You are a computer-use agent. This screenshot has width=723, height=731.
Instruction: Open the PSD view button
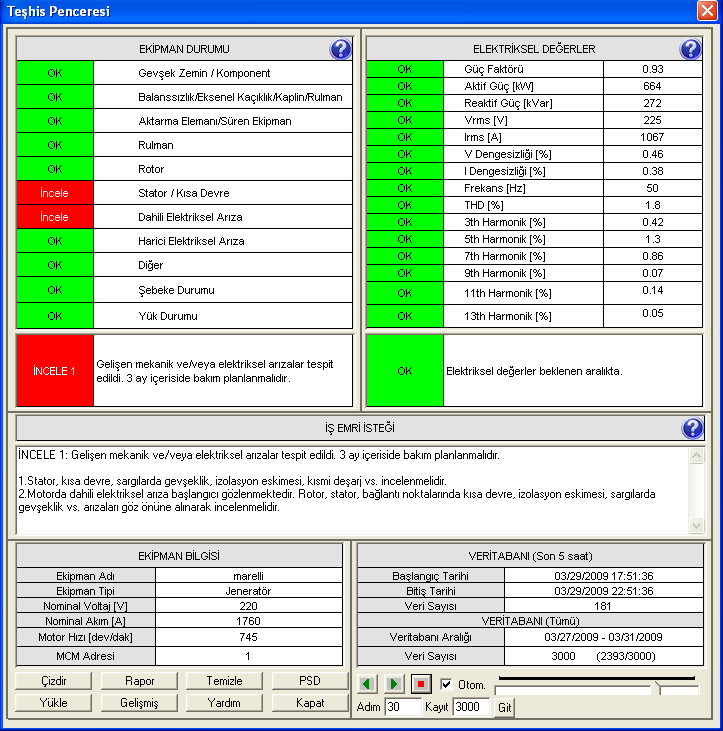tap(310, 681)
